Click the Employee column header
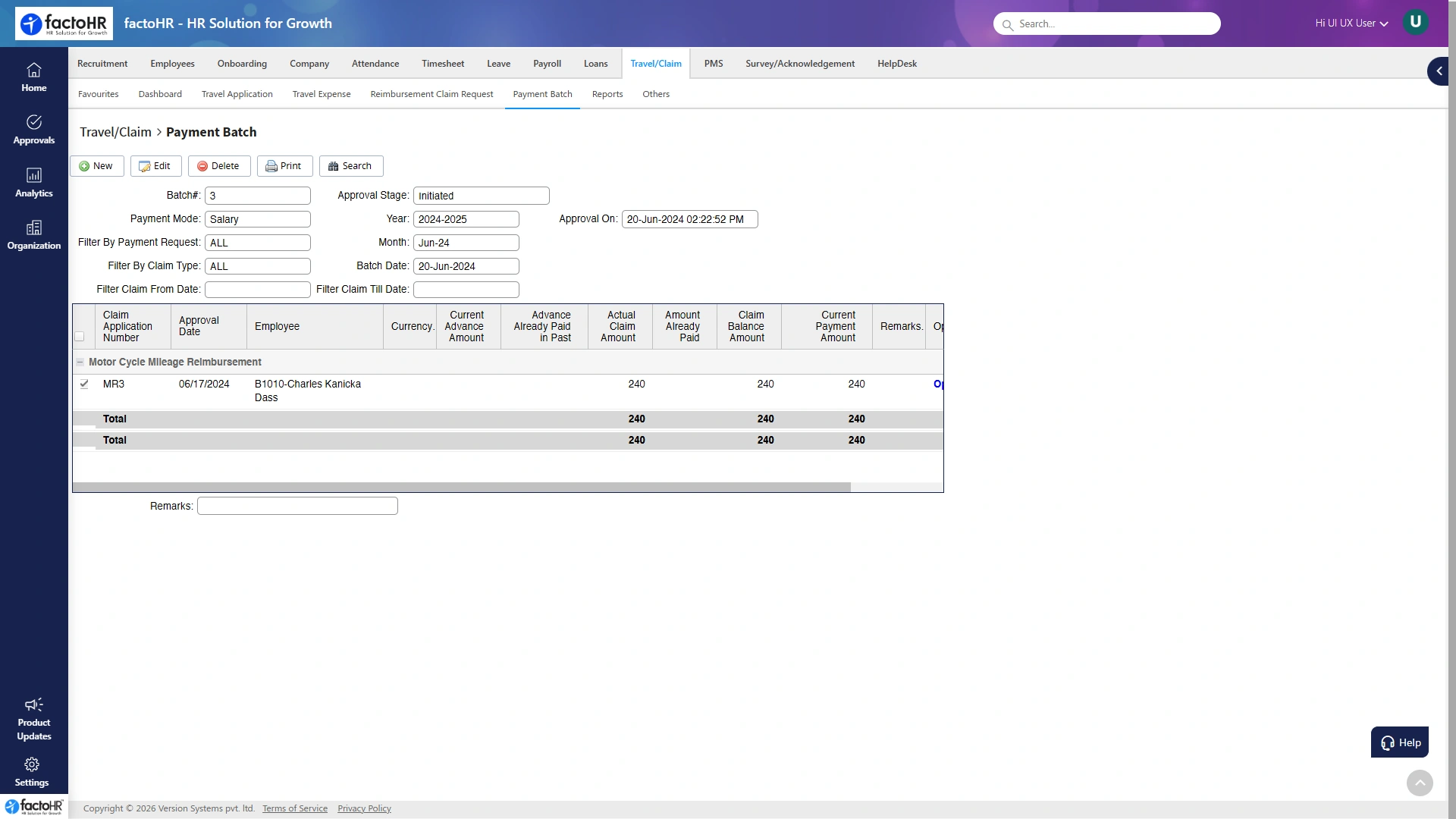The width and height of the screenshot is (1456, 819). click(315, 327)
